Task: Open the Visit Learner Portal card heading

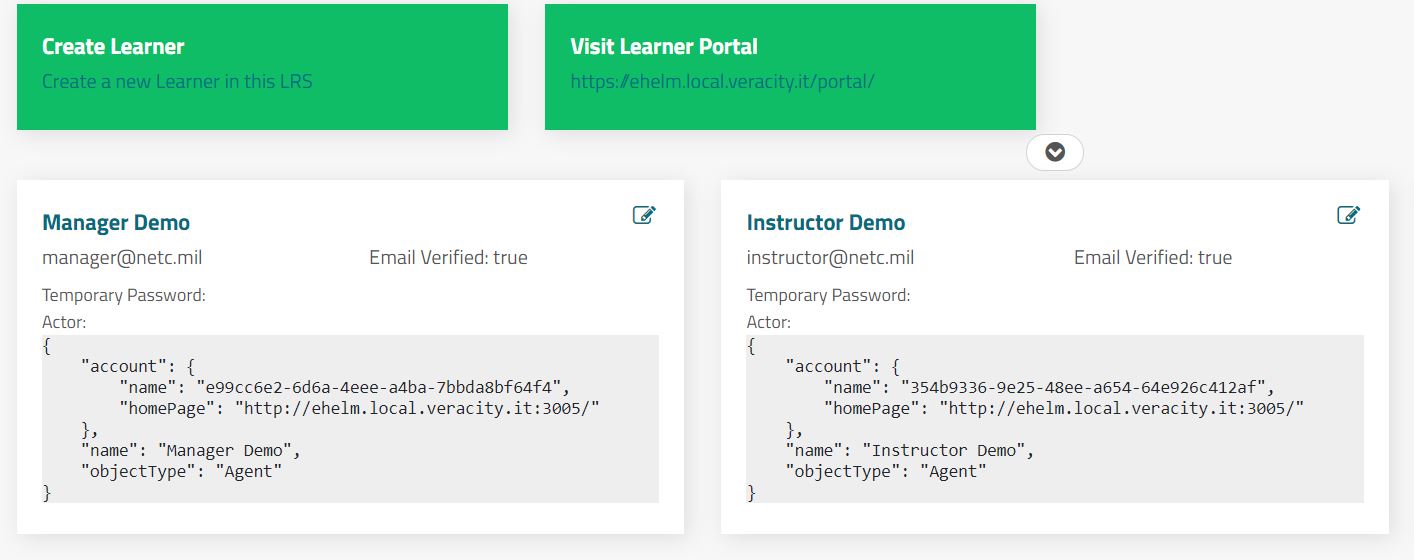Action: point(664,46)
